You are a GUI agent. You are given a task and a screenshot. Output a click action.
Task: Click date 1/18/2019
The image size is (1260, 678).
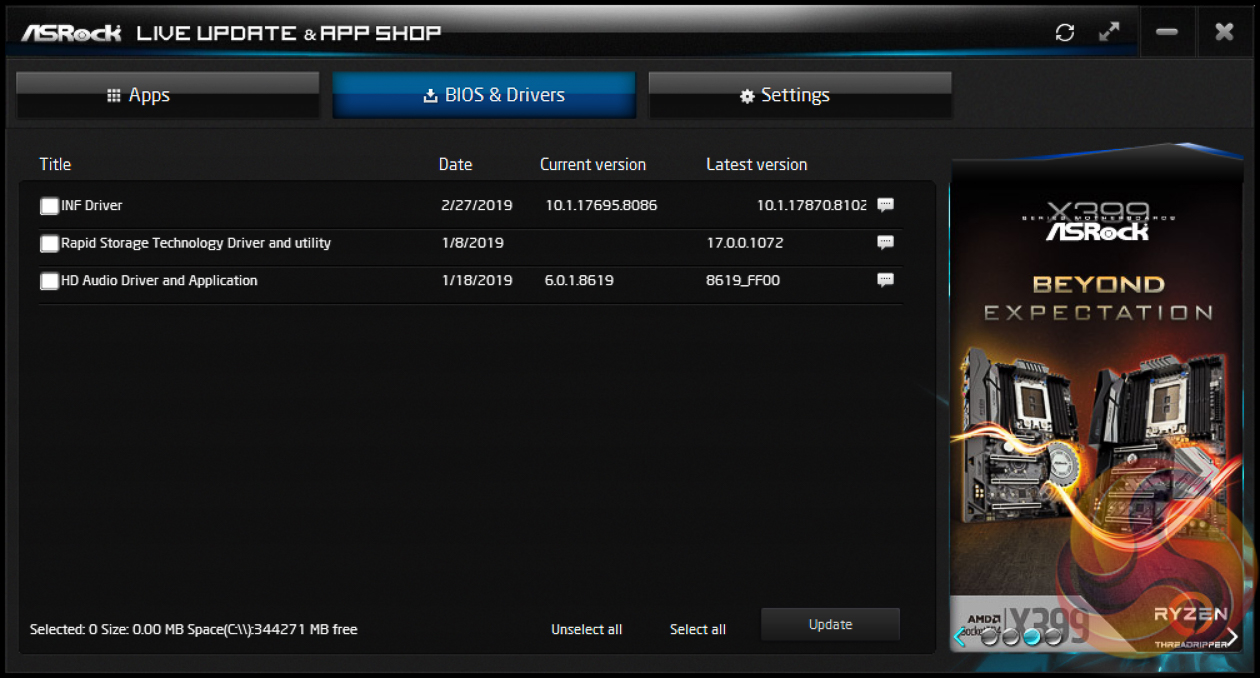476,281
